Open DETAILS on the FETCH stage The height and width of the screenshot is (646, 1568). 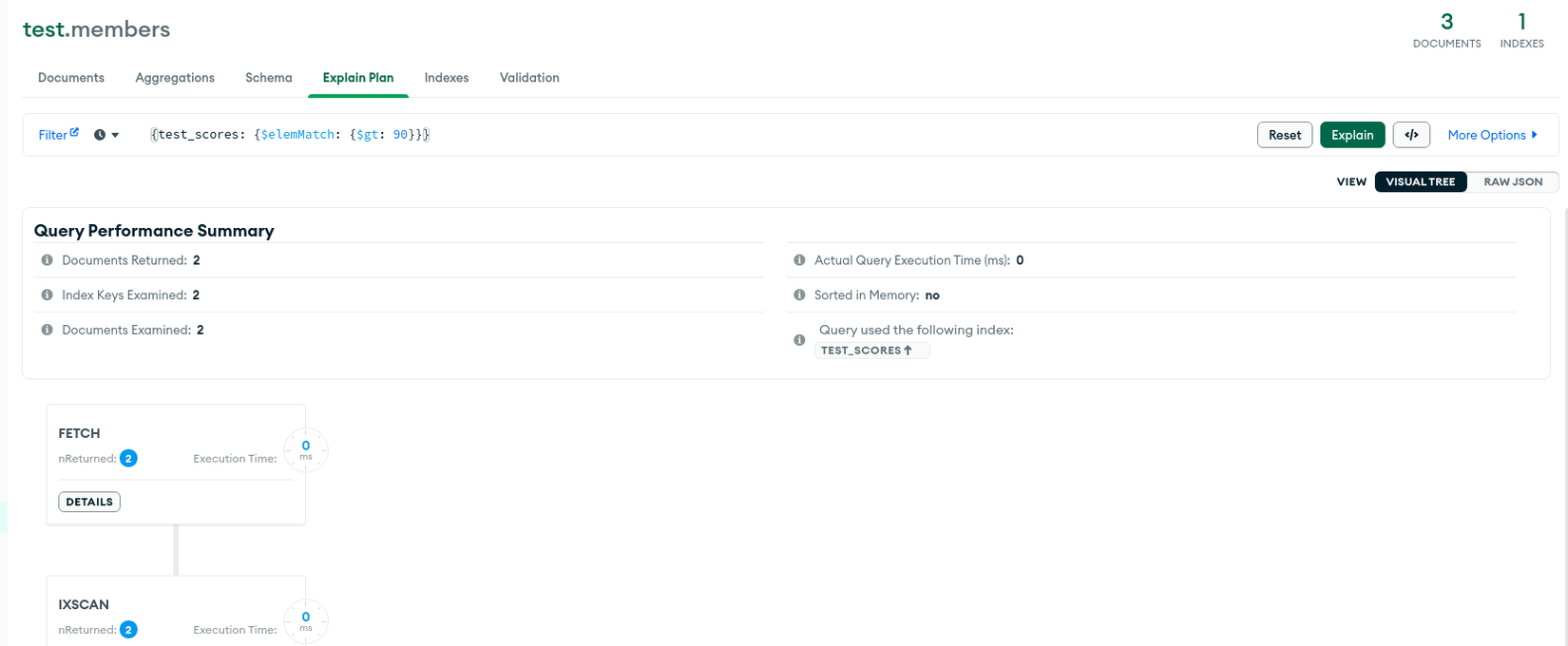(89, 502)
